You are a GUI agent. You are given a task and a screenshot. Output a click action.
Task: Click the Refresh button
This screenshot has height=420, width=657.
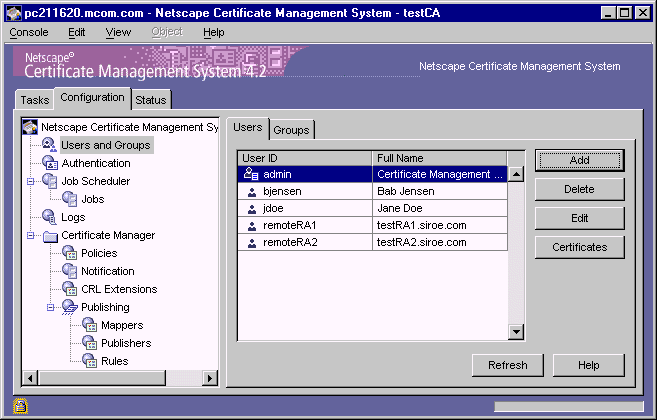click(x=508, y=366)
